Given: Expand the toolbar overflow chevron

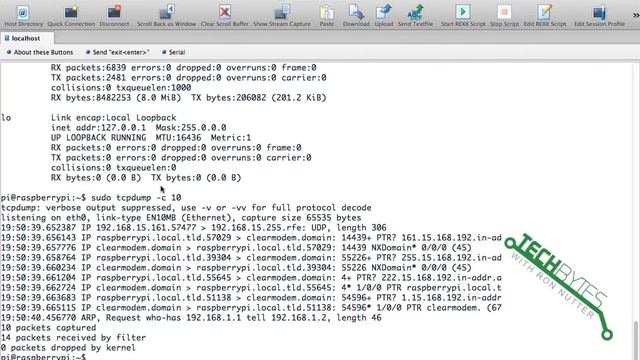Looking at the screenshot, I should [x=636, y=15].
